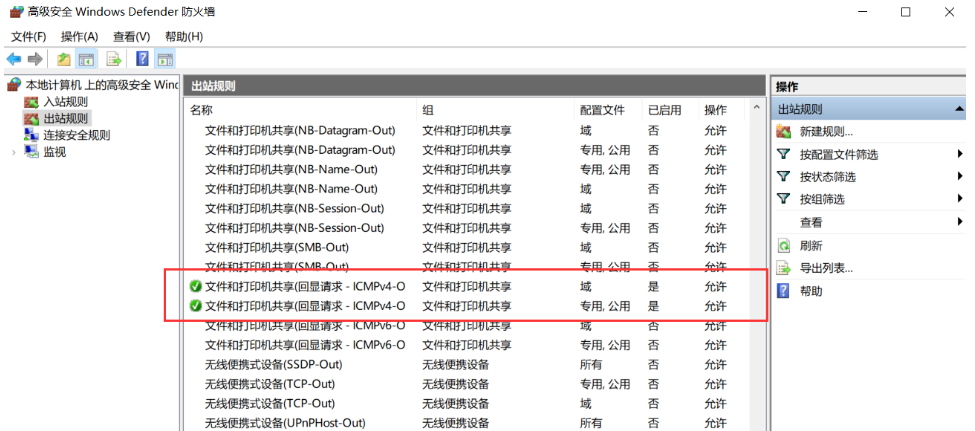The image size is (975, 431).
Task: Click green check icon of ICMPv4 专用, 公用 rule
Action: click(x=196, y=306)
